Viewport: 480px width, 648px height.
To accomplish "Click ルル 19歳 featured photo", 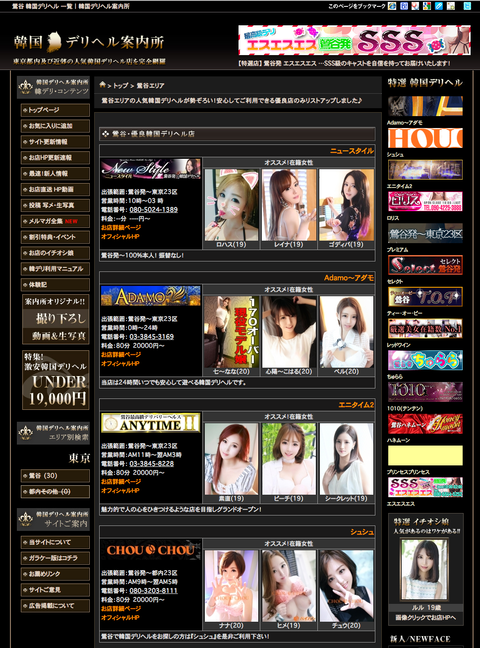I will tap(425, 570).
